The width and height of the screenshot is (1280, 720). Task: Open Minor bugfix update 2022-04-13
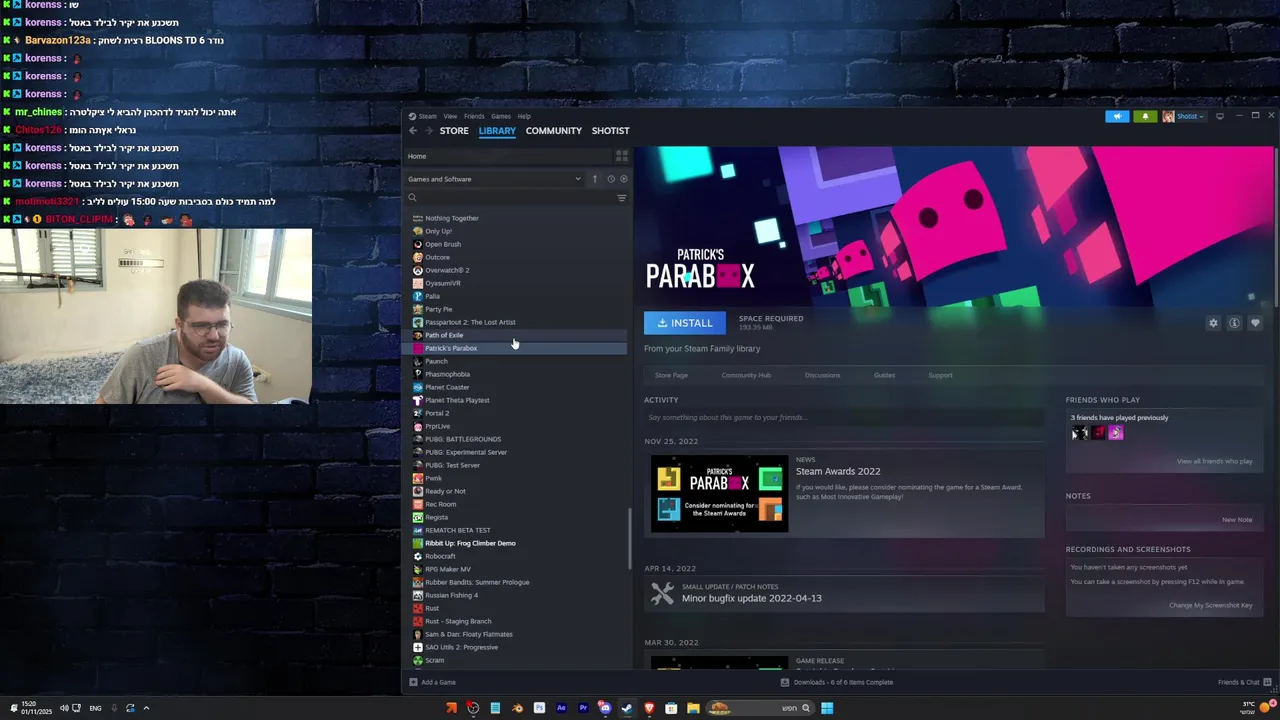click(752, 598)
